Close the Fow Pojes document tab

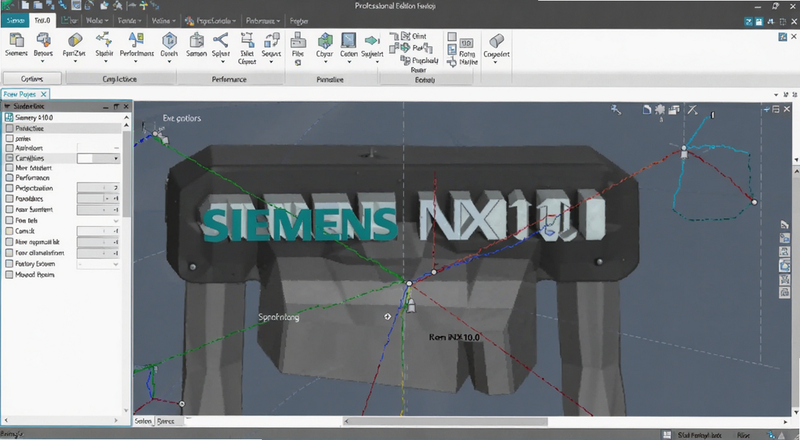click(43, 94)
